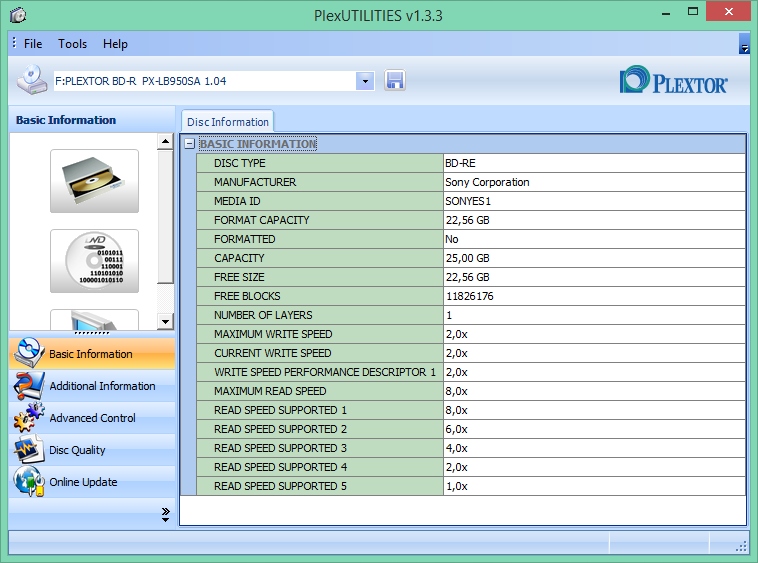The width and height of the screenshot is (758, 563).
Task: Click the BASIC INFORMATION header label
Action: point(258,144)
